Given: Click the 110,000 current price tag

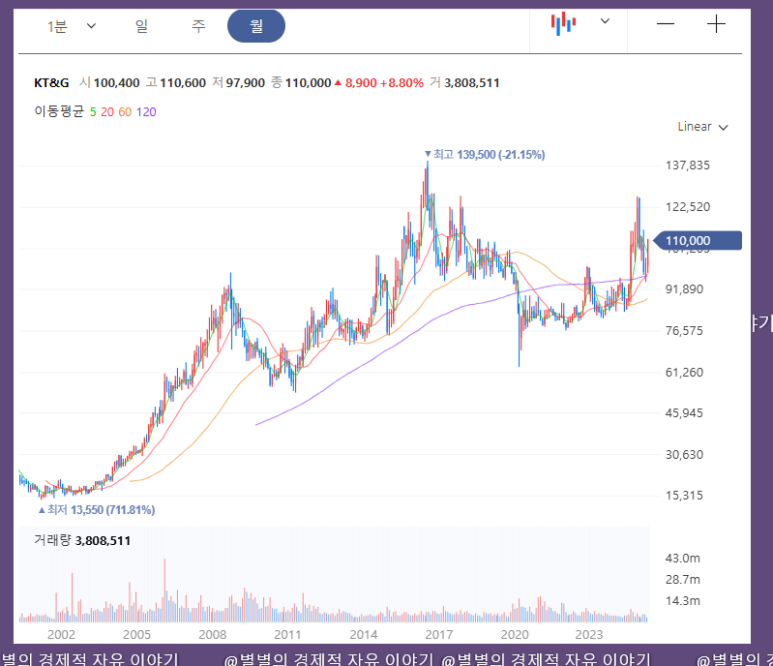Looking at the screenshot, I should pyautogui.click(x=697, y=241).
